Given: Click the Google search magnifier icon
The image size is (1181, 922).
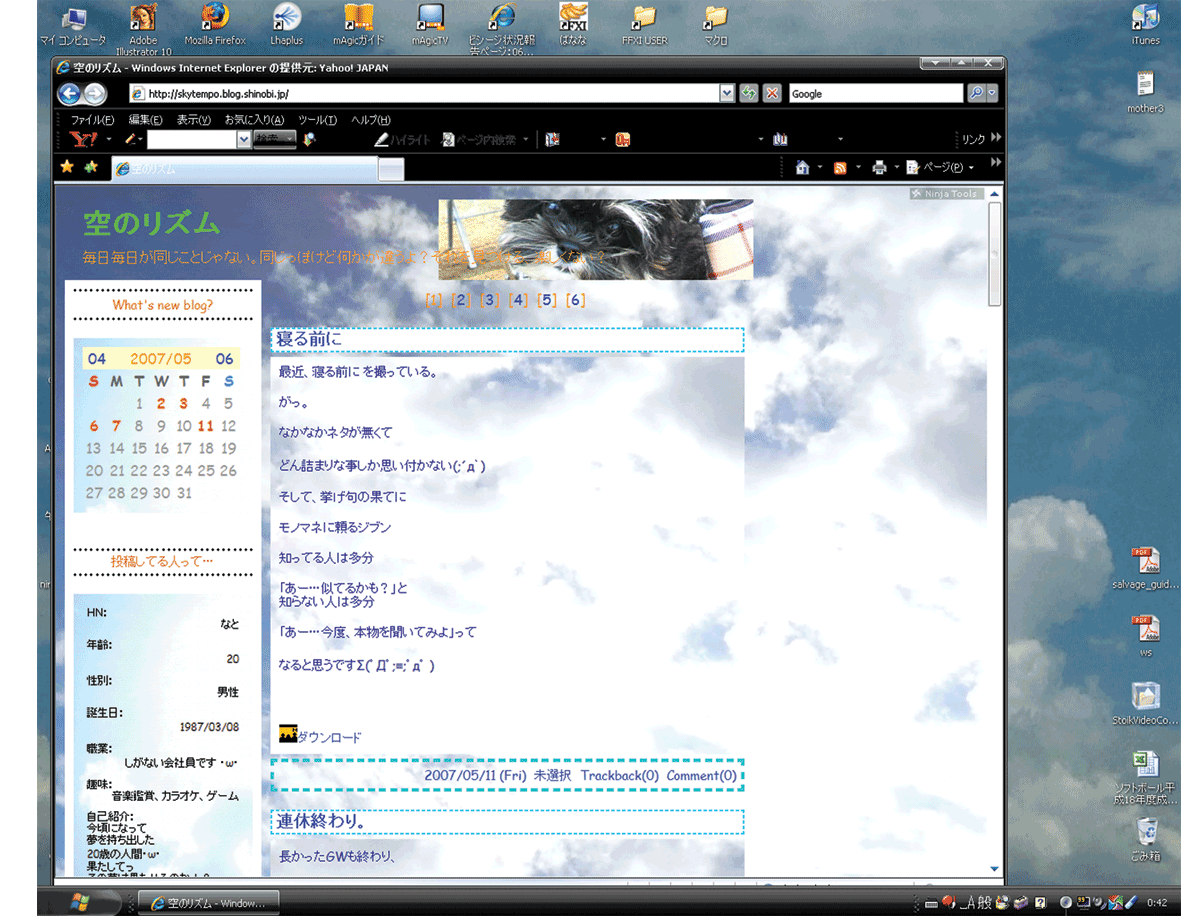Looking at the screenshot, I should [976, 93].
